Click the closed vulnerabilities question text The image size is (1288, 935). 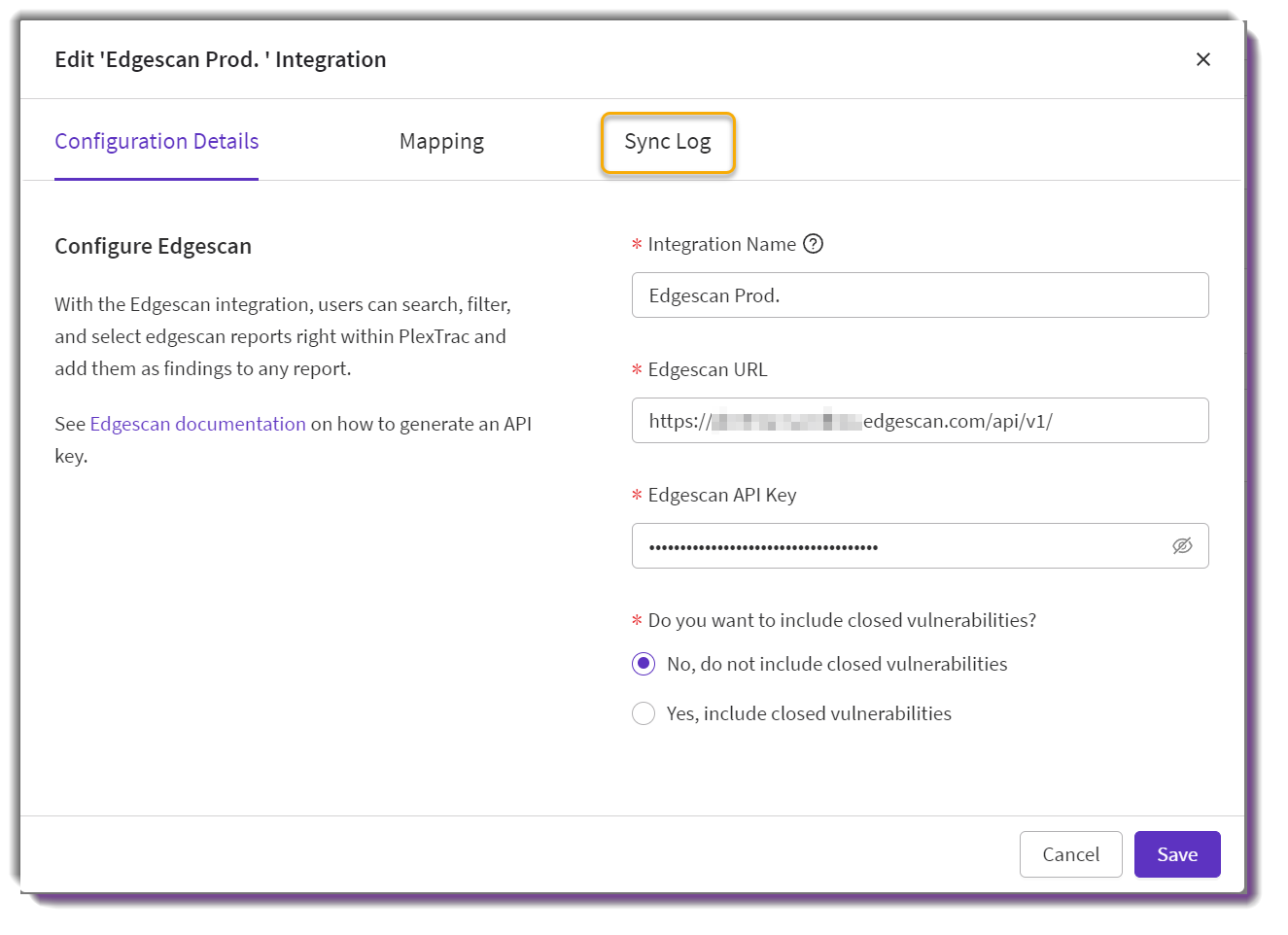pyautogui.click(x=842, y=620)
